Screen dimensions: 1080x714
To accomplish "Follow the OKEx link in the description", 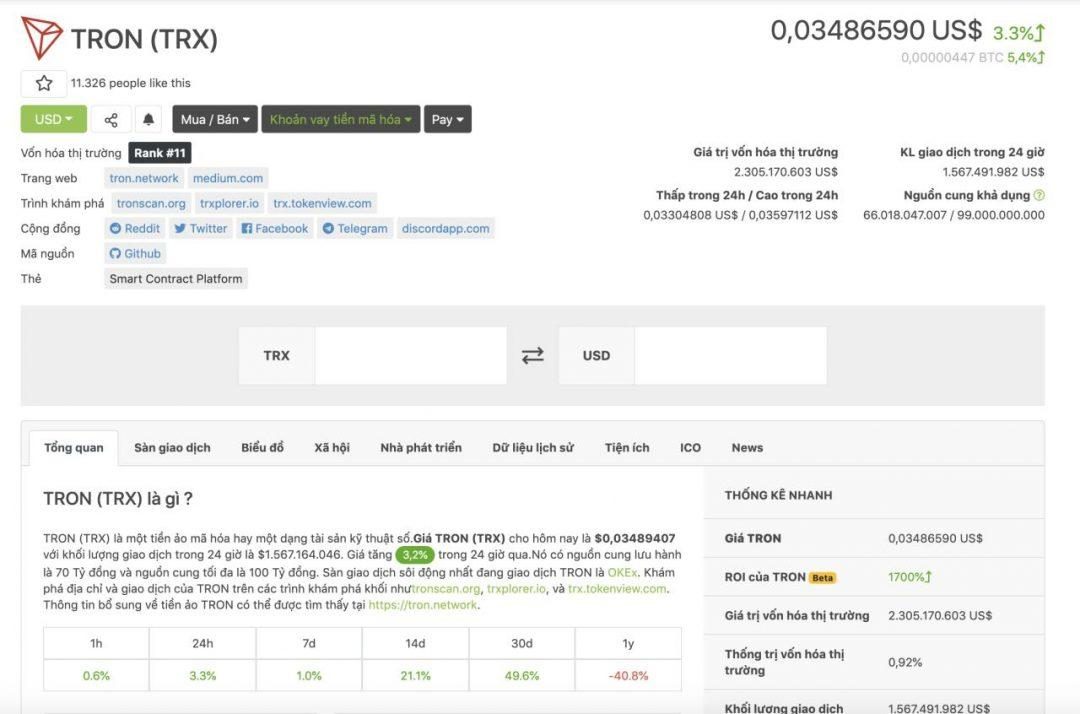I will point(623,572).
